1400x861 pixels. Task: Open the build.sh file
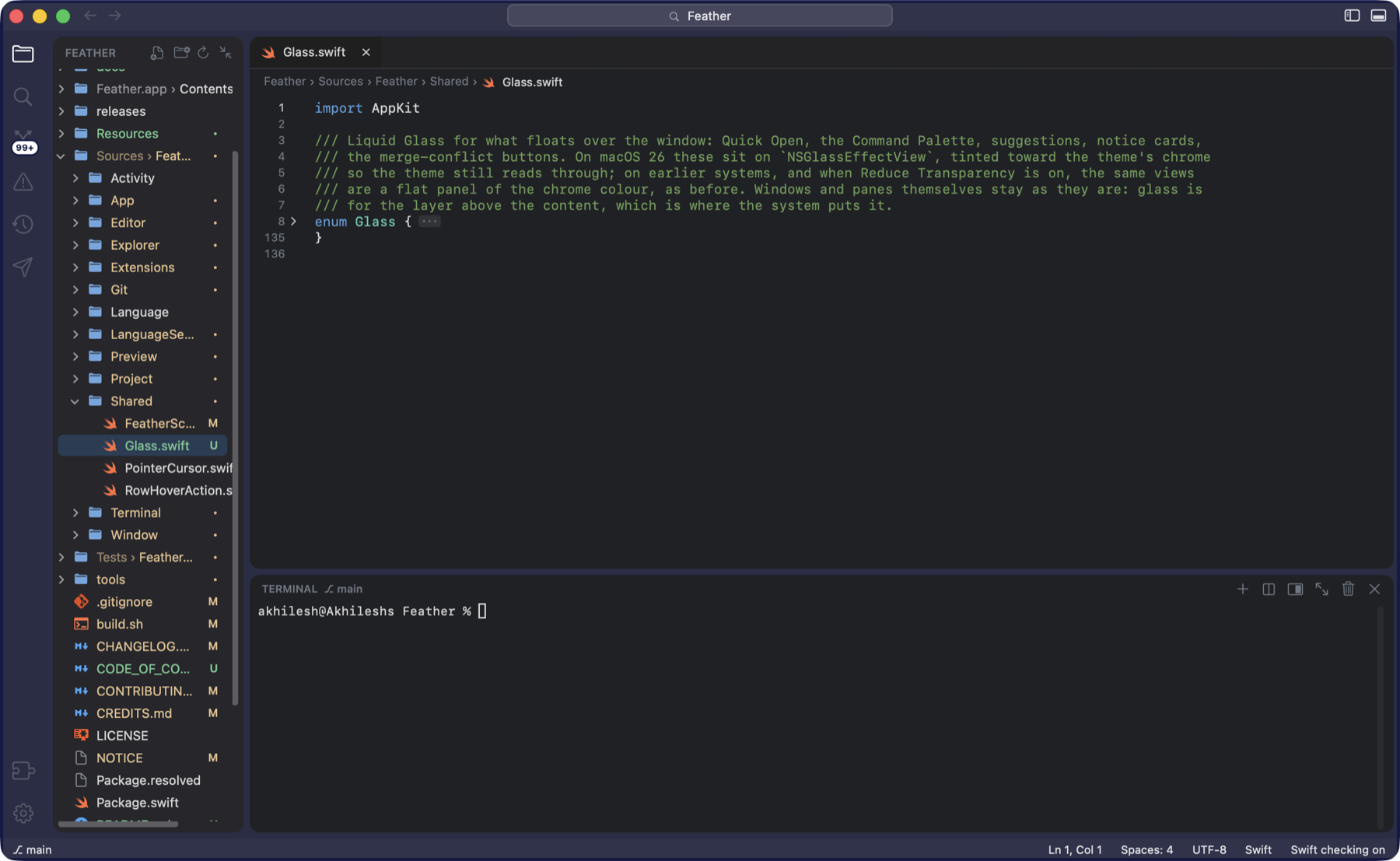click(x=144, y=625)
